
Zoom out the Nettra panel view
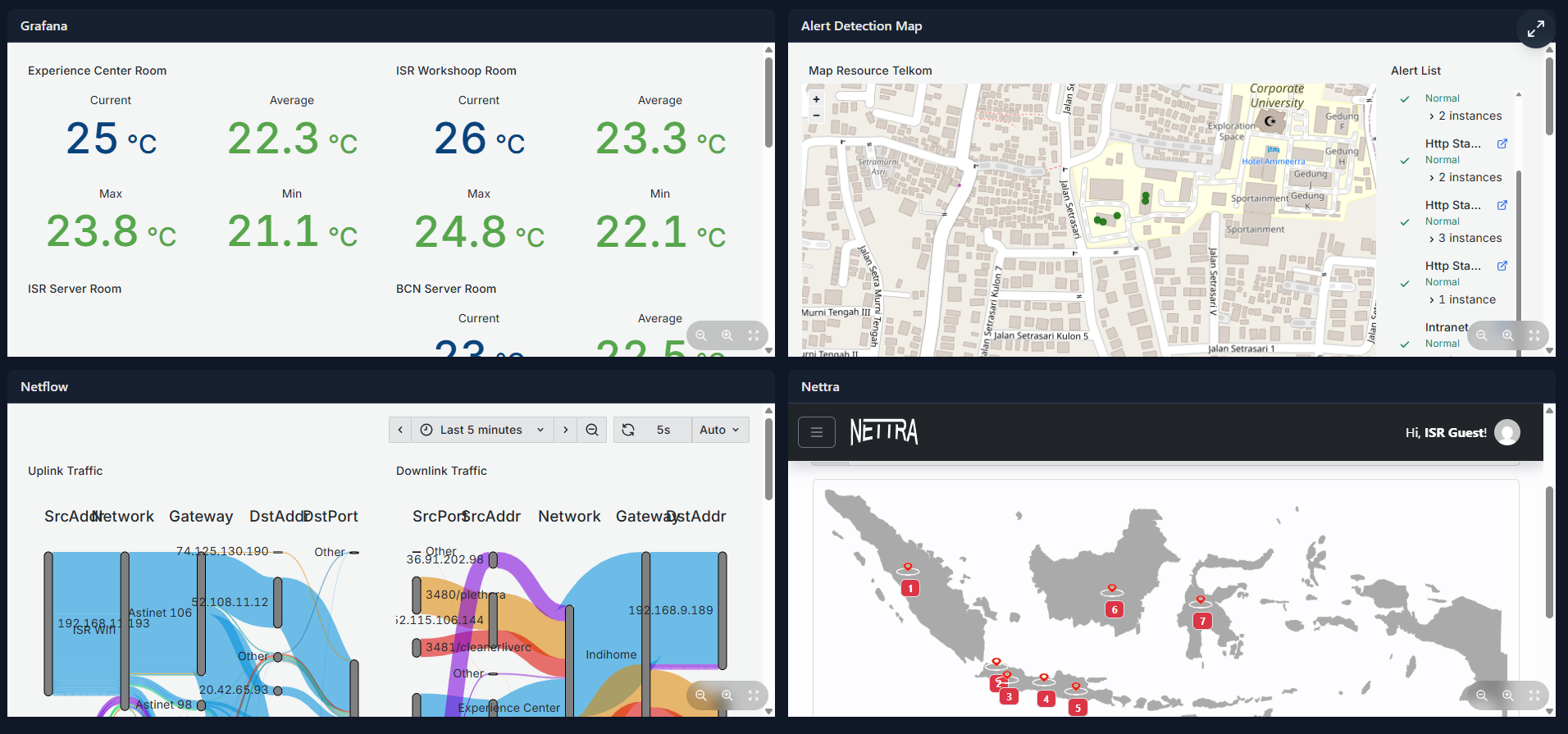coord(1482,695)
